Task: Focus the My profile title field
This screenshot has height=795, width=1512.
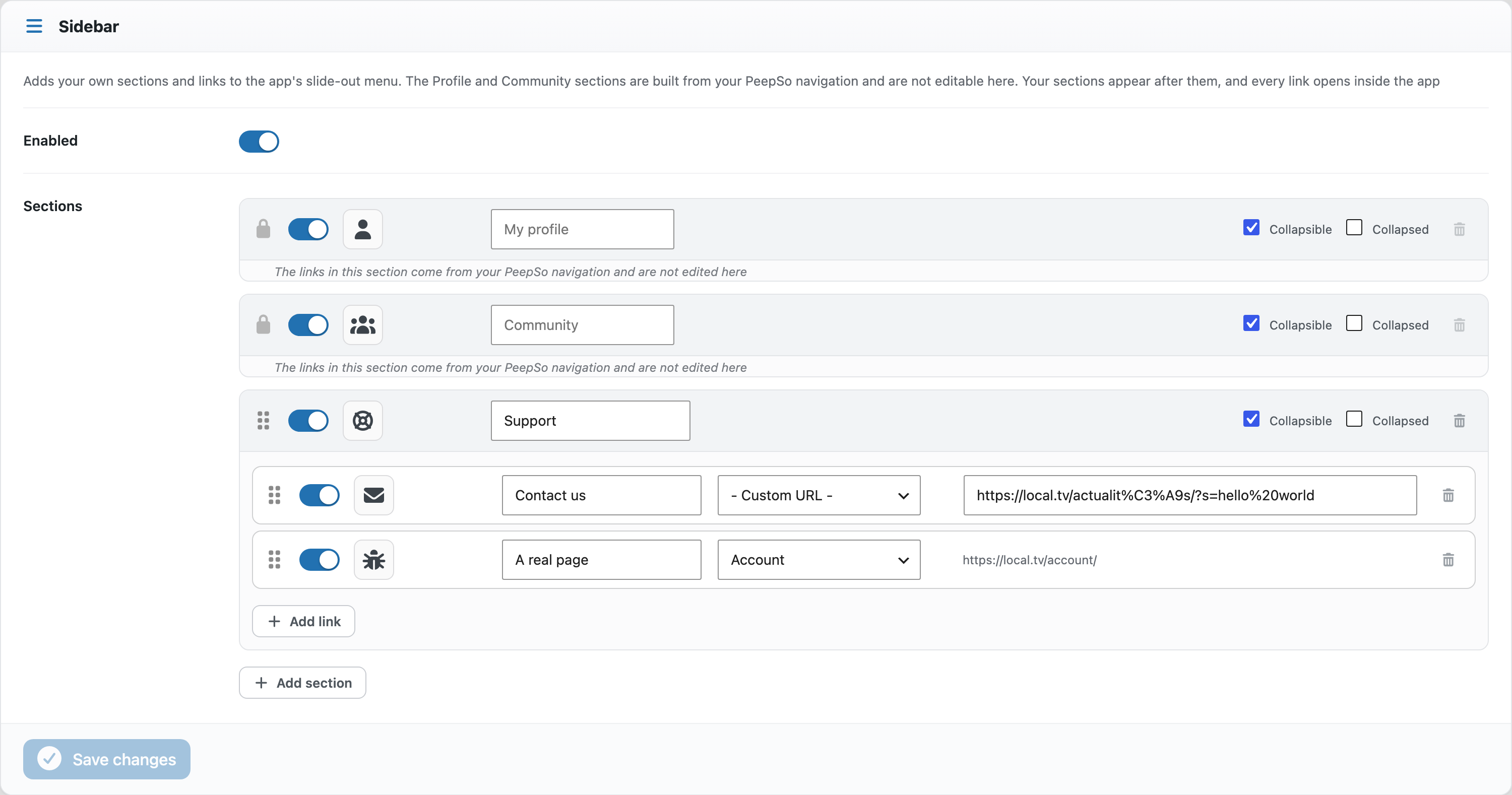Action: pyautogui.click(x=582, y=229)
